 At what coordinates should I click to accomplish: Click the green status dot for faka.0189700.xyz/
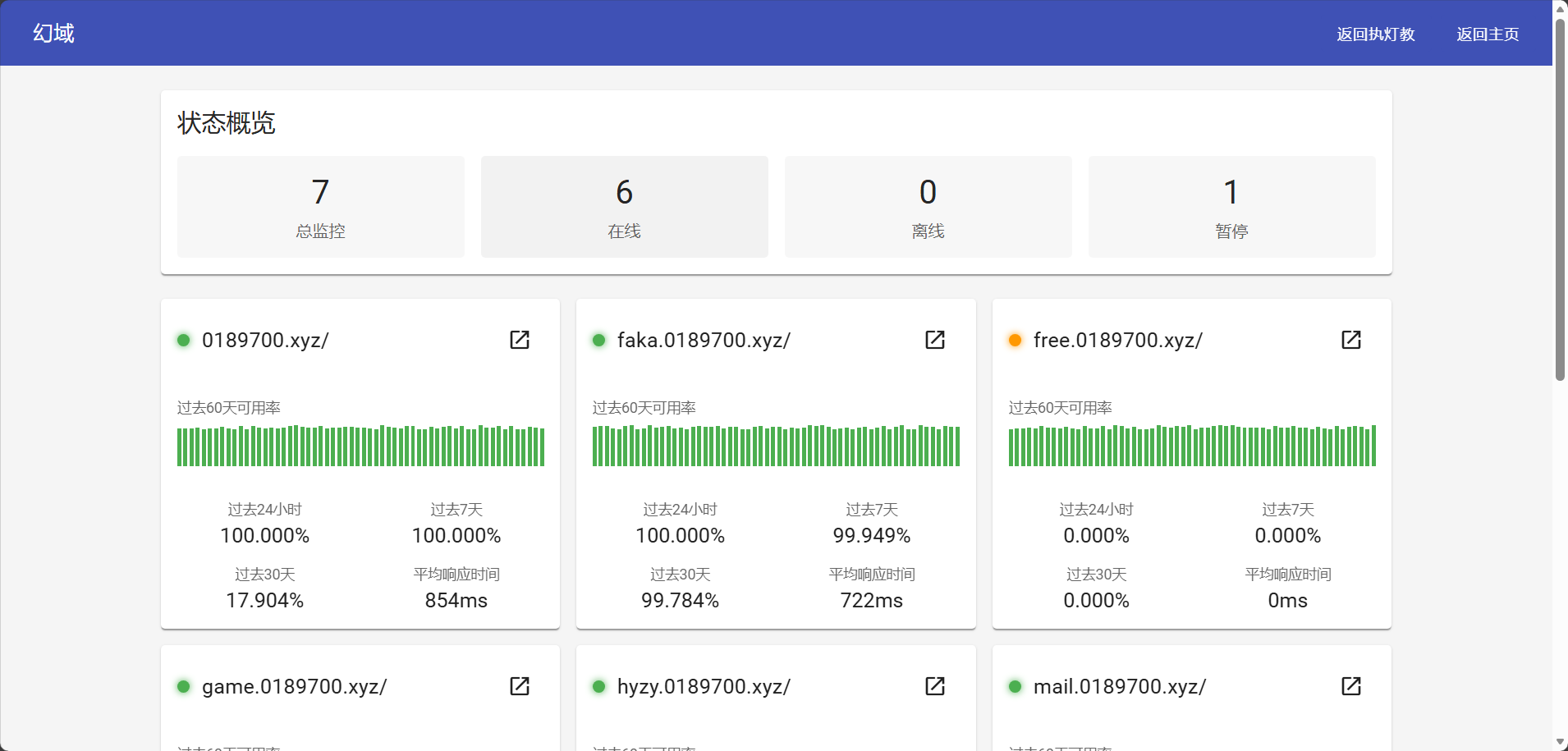pos(599,340)
